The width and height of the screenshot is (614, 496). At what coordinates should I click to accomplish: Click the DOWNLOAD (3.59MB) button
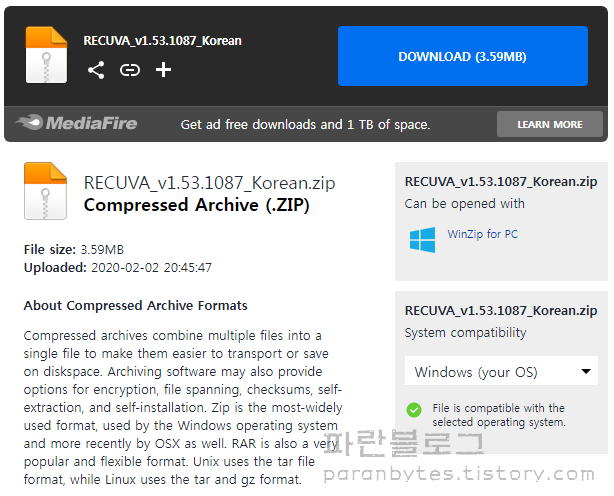pyautogui.click(x=463, y=56)
